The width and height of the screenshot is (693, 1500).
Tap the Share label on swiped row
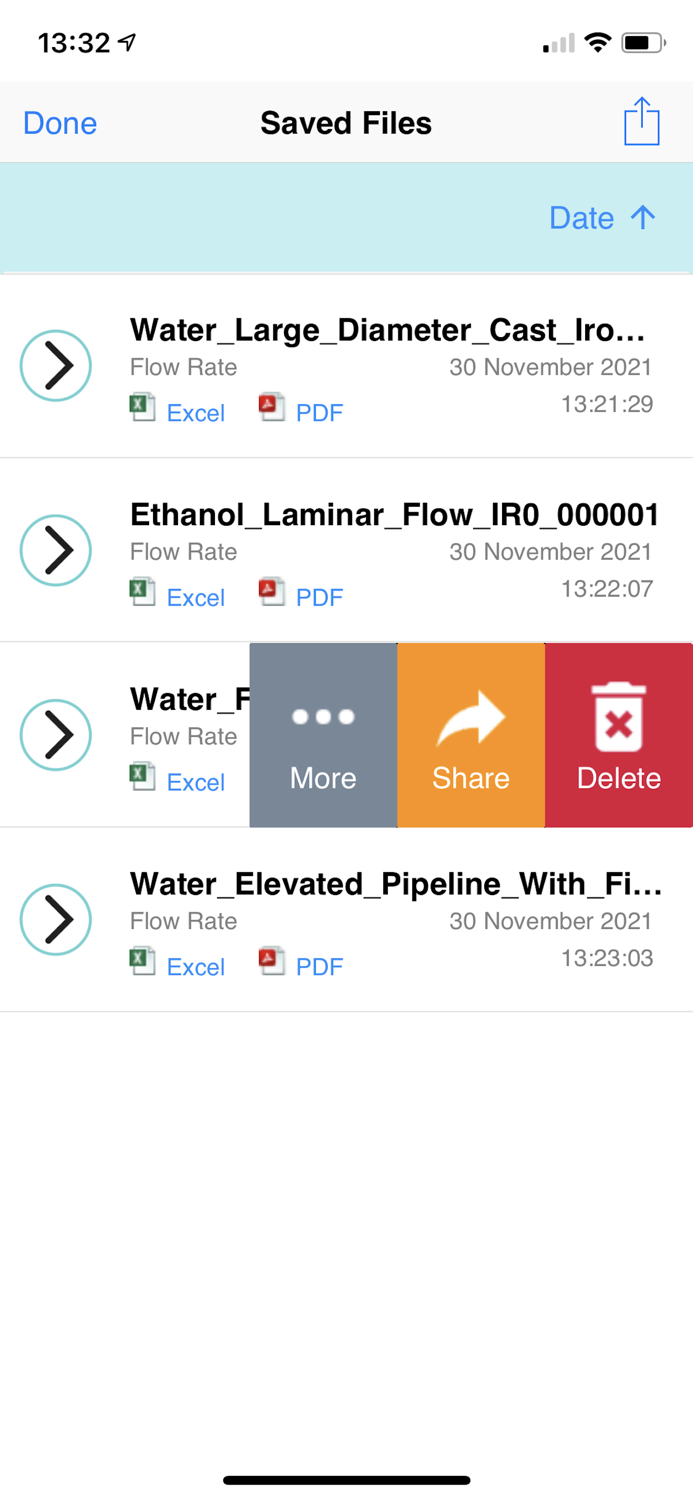click(x=470, y=778)
